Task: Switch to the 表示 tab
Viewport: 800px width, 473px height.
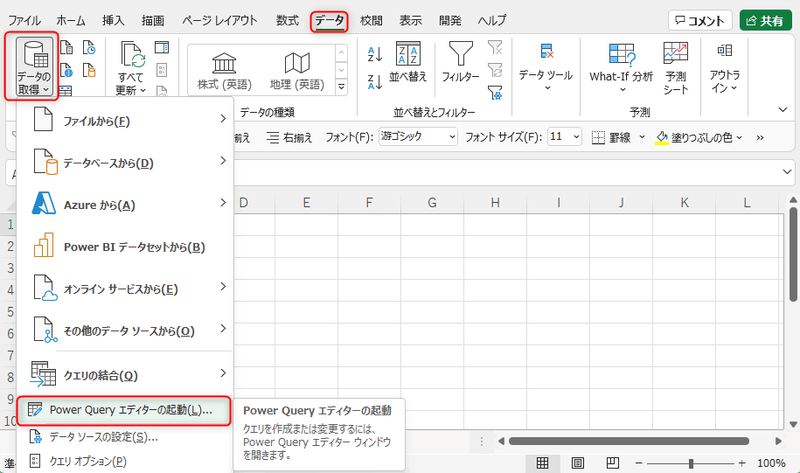Action: click(410, 20)
